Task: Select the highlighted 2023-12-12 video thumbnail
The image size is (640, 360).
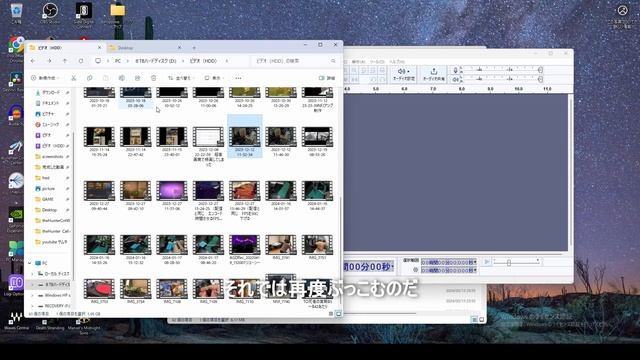Action: (244, 137)
